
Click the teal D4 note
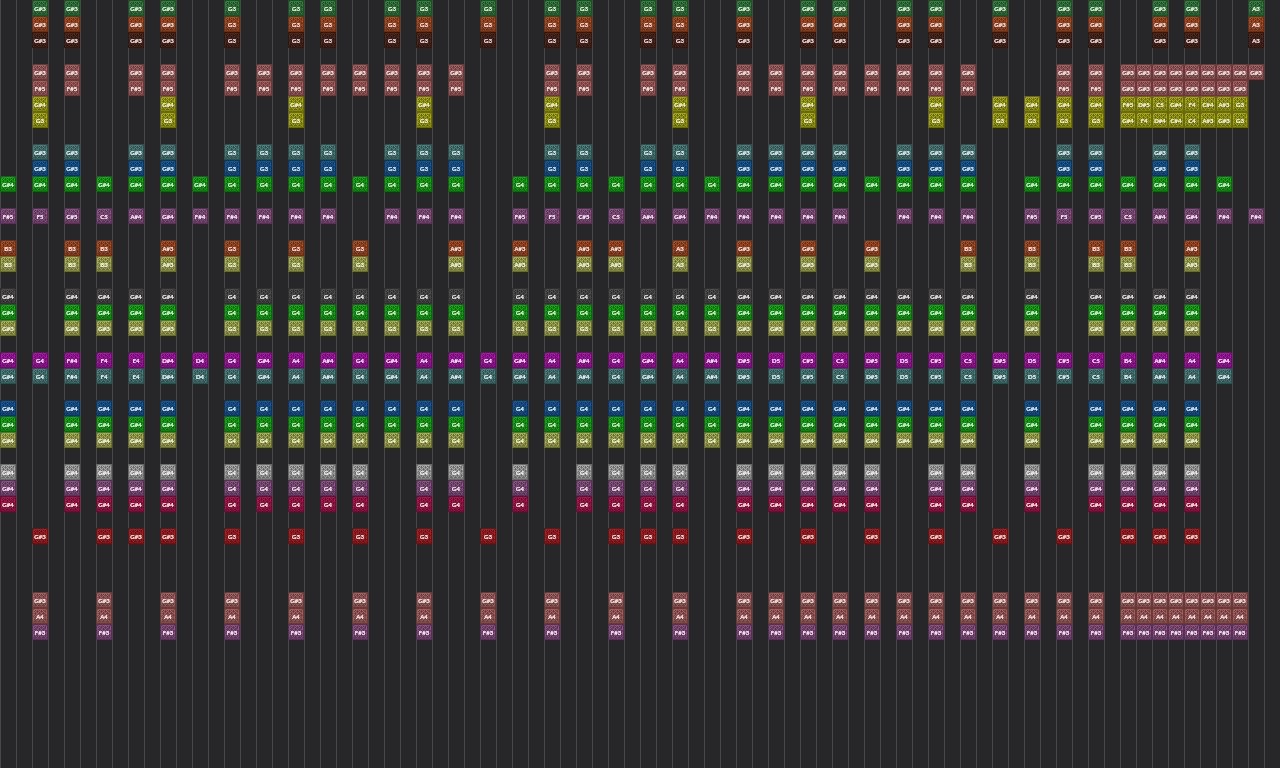[200, 376]
